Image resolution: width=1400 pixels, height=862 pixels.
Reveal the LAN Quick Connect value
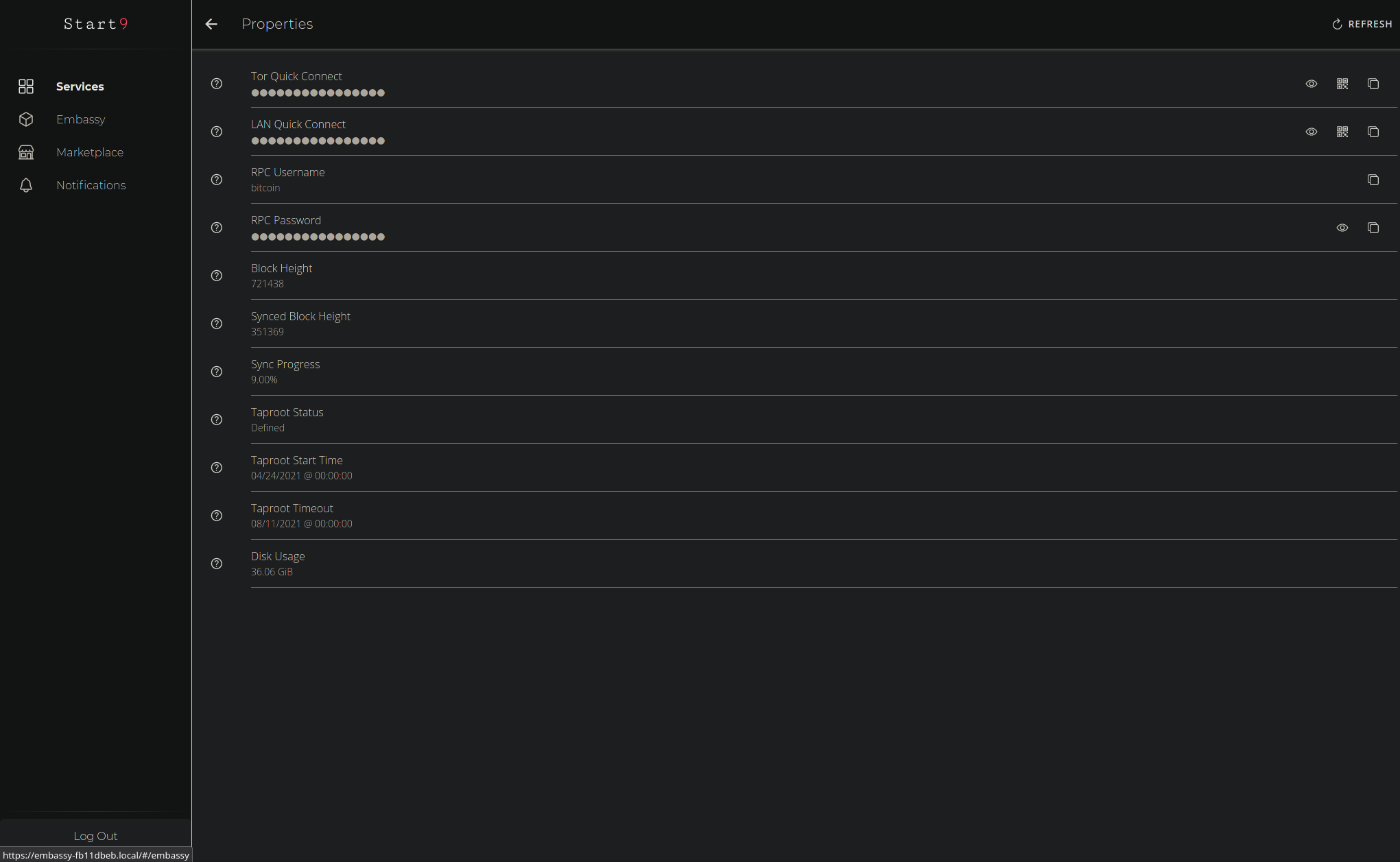1311,132
